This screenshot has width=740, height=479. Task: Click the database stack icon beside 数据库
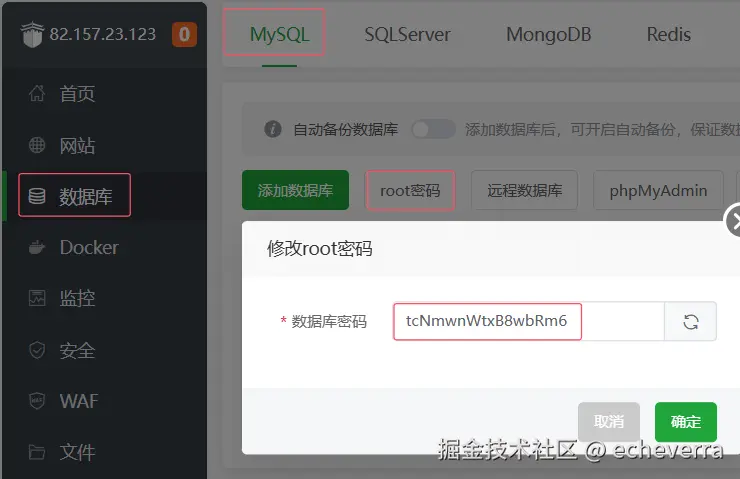37,196
